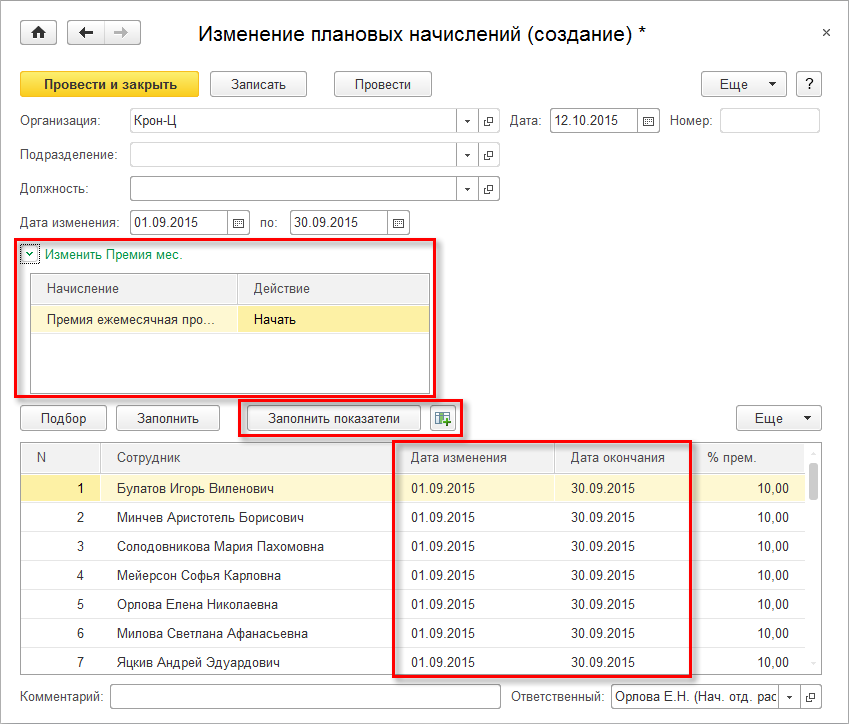Click Дата окончания cell for Орлова
Screen dimensions: 849x724
click(623, 605)
